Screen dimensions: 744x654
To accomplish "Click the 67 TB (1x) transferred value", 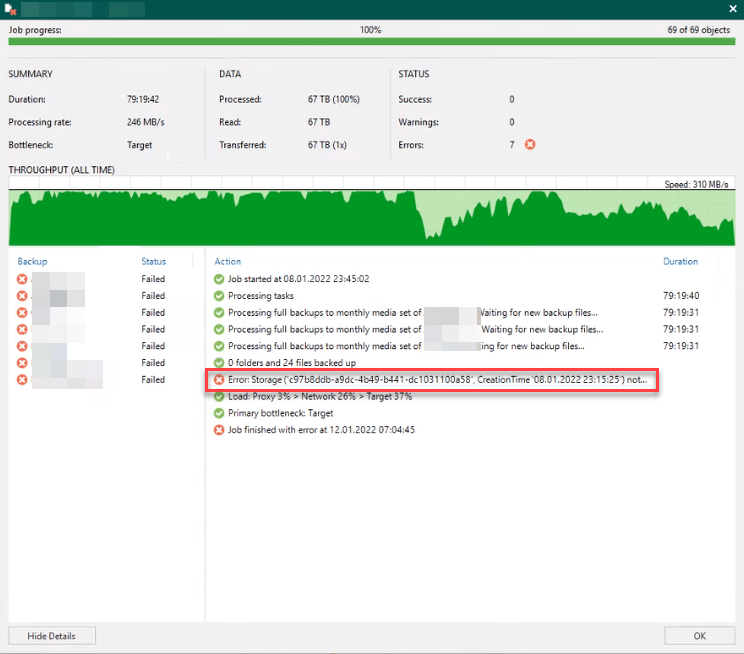I will 327,145.
